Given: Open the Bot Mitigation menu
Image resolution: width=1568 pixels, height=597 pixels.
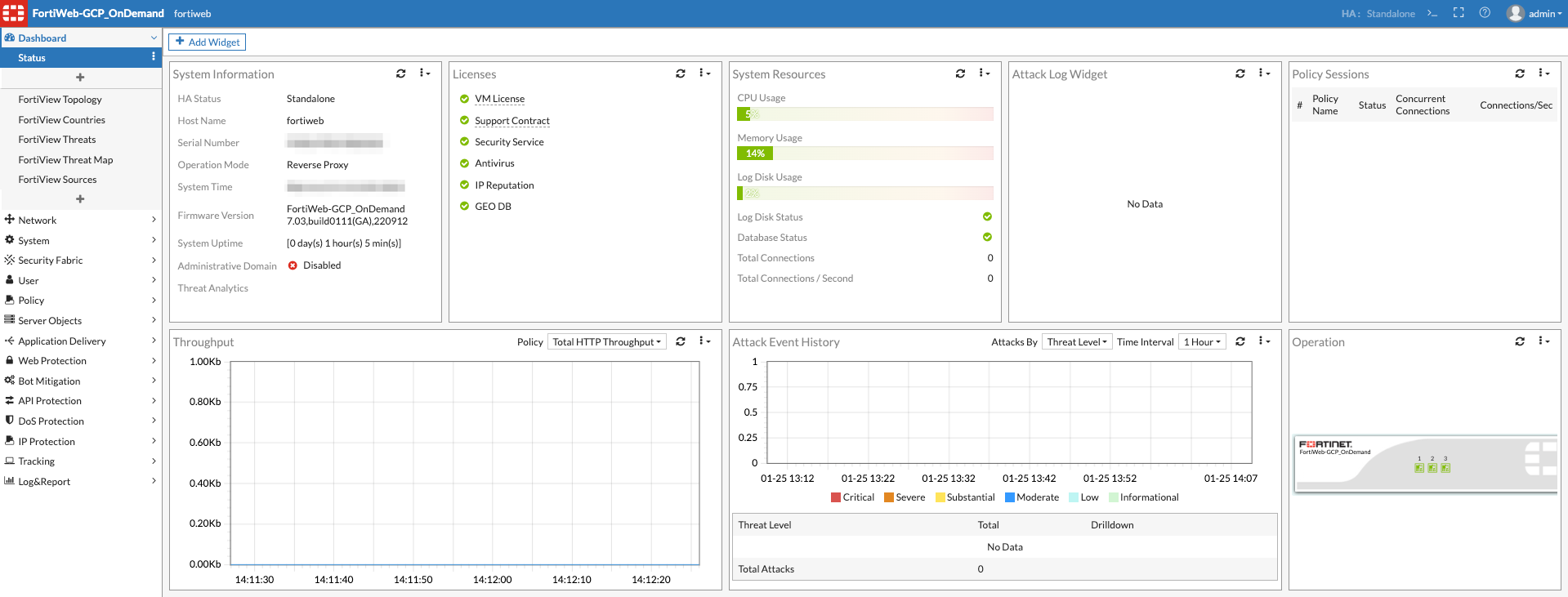Looking at the screenshot, I should (x=80, y=381).
